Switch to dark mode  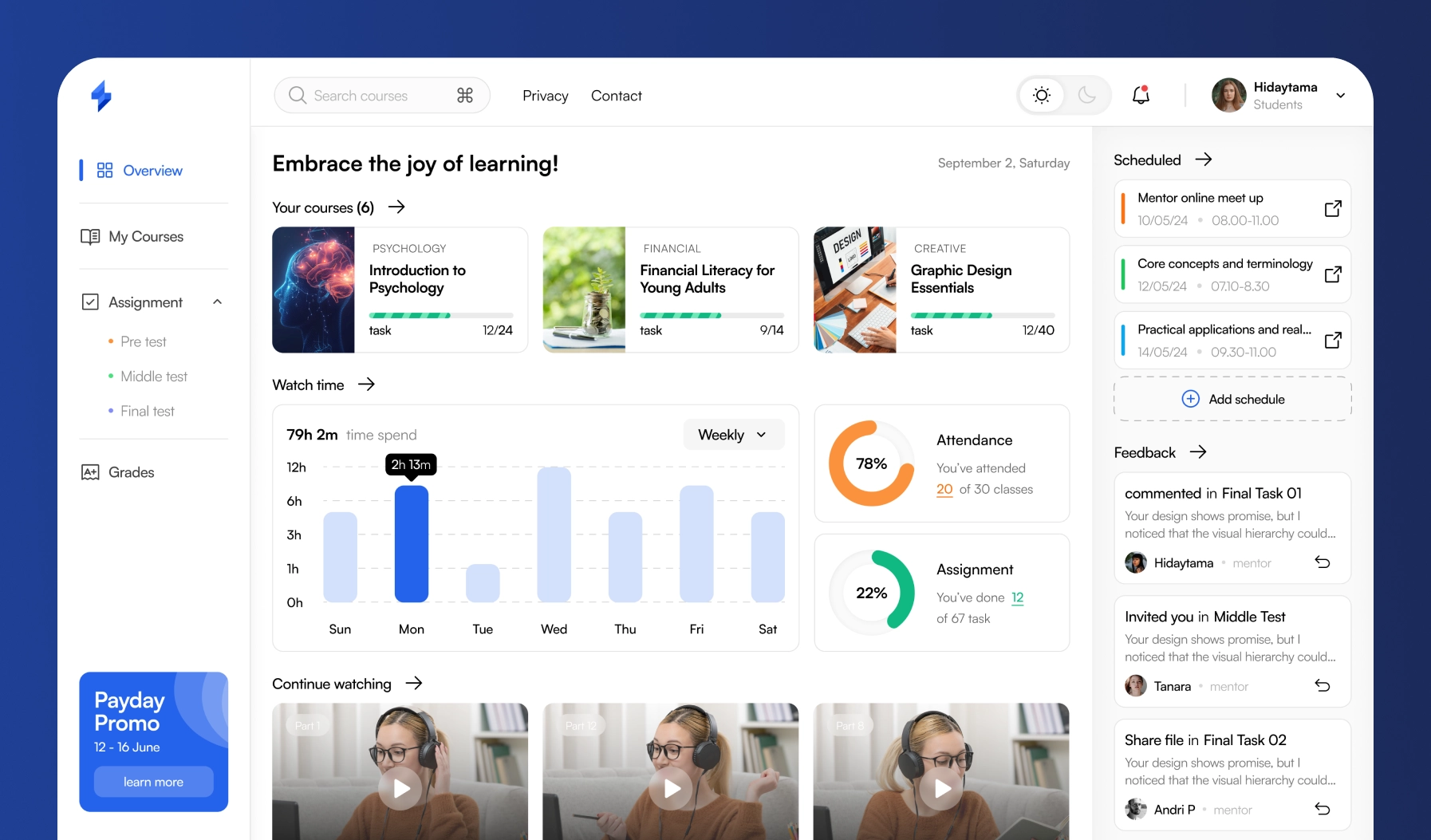[x=1087, y=95]
